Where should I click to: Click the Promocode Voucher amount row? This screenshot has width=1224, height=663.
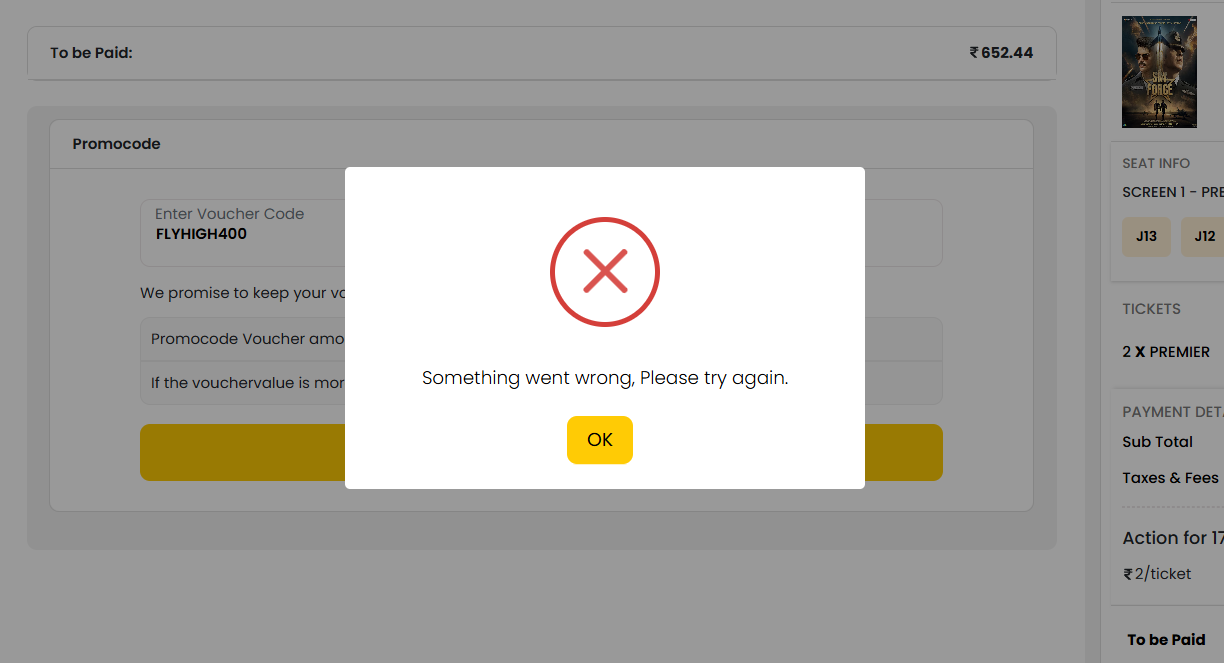tap(541, 339)
